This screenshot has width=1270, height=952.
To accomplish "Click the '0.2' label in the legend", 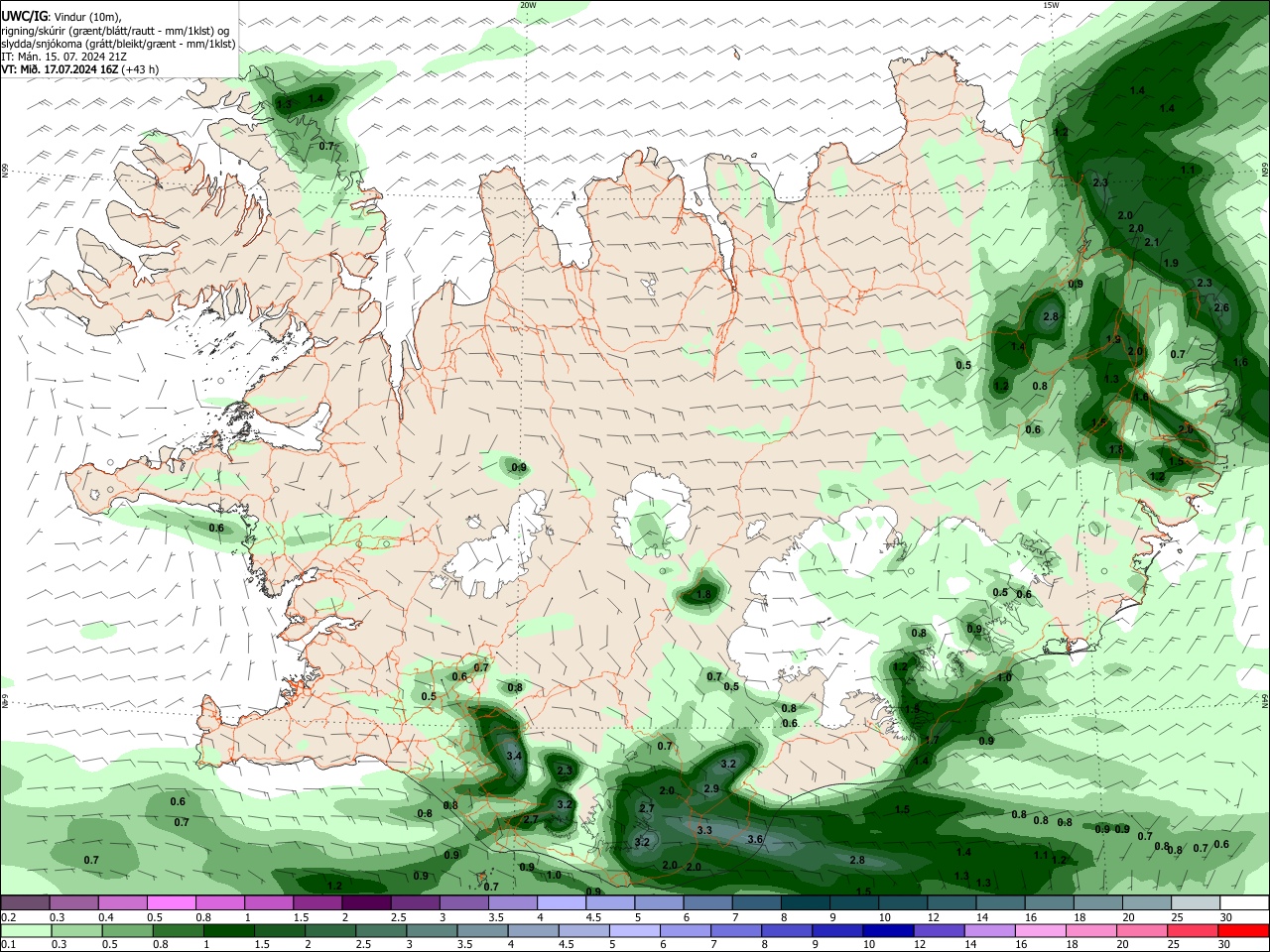I will click(8, 917).
